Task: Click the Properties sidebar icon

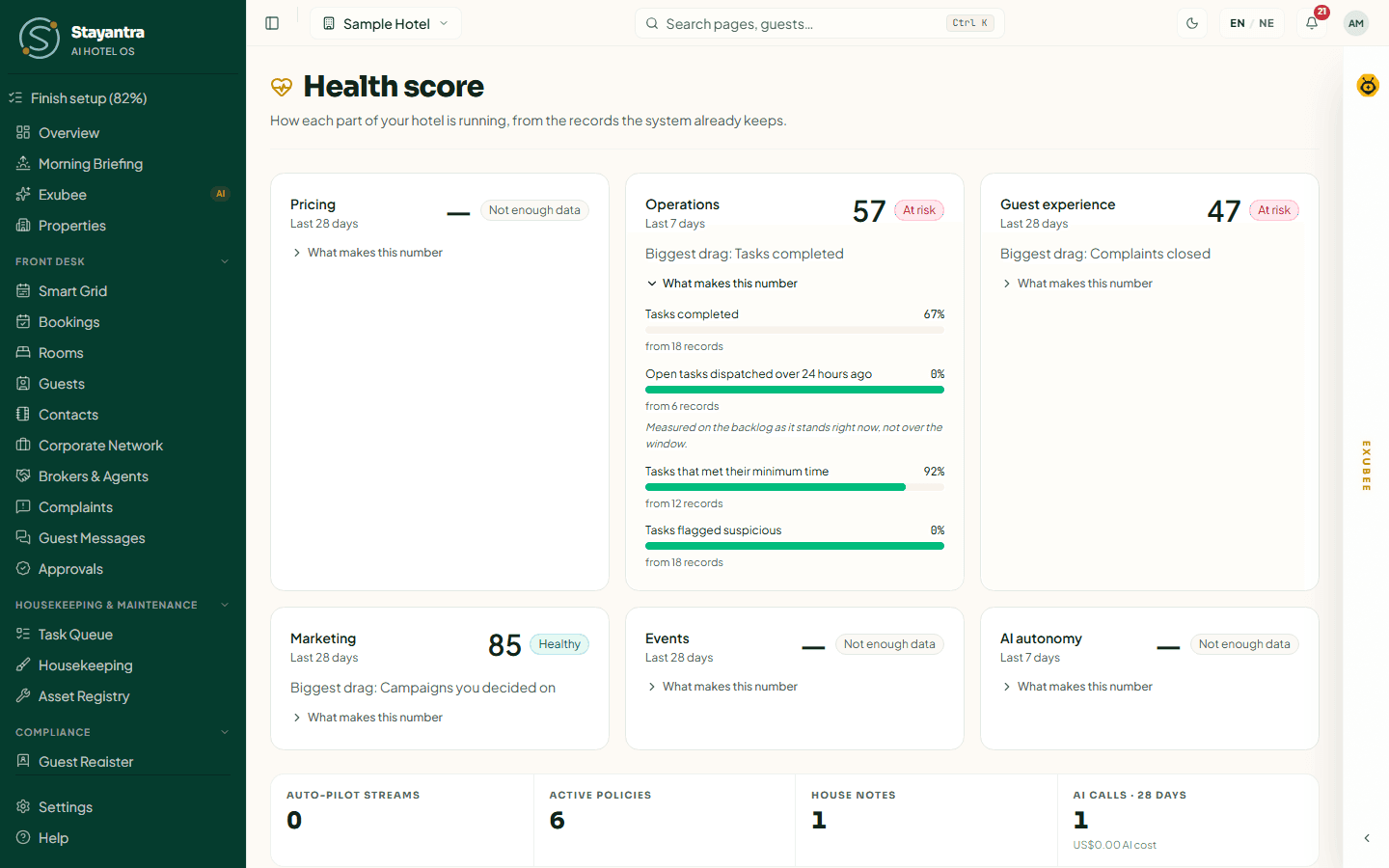Action: click(23, 226)
